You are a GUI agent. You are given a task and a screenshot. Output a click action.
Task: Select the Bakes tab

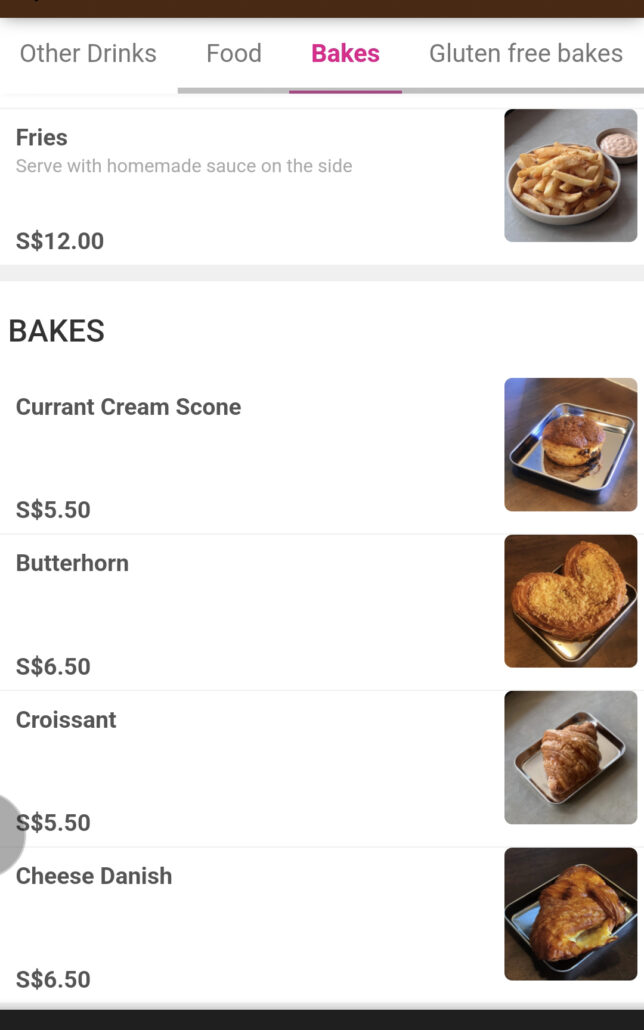tap(345, 53)
